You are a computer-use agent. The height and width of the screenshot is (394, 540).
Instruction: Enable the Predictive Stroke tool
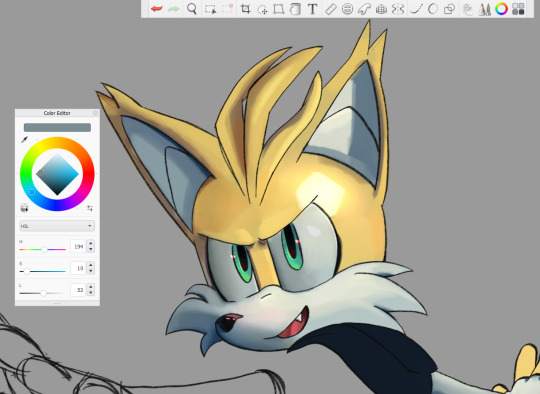tap(433, 9)
